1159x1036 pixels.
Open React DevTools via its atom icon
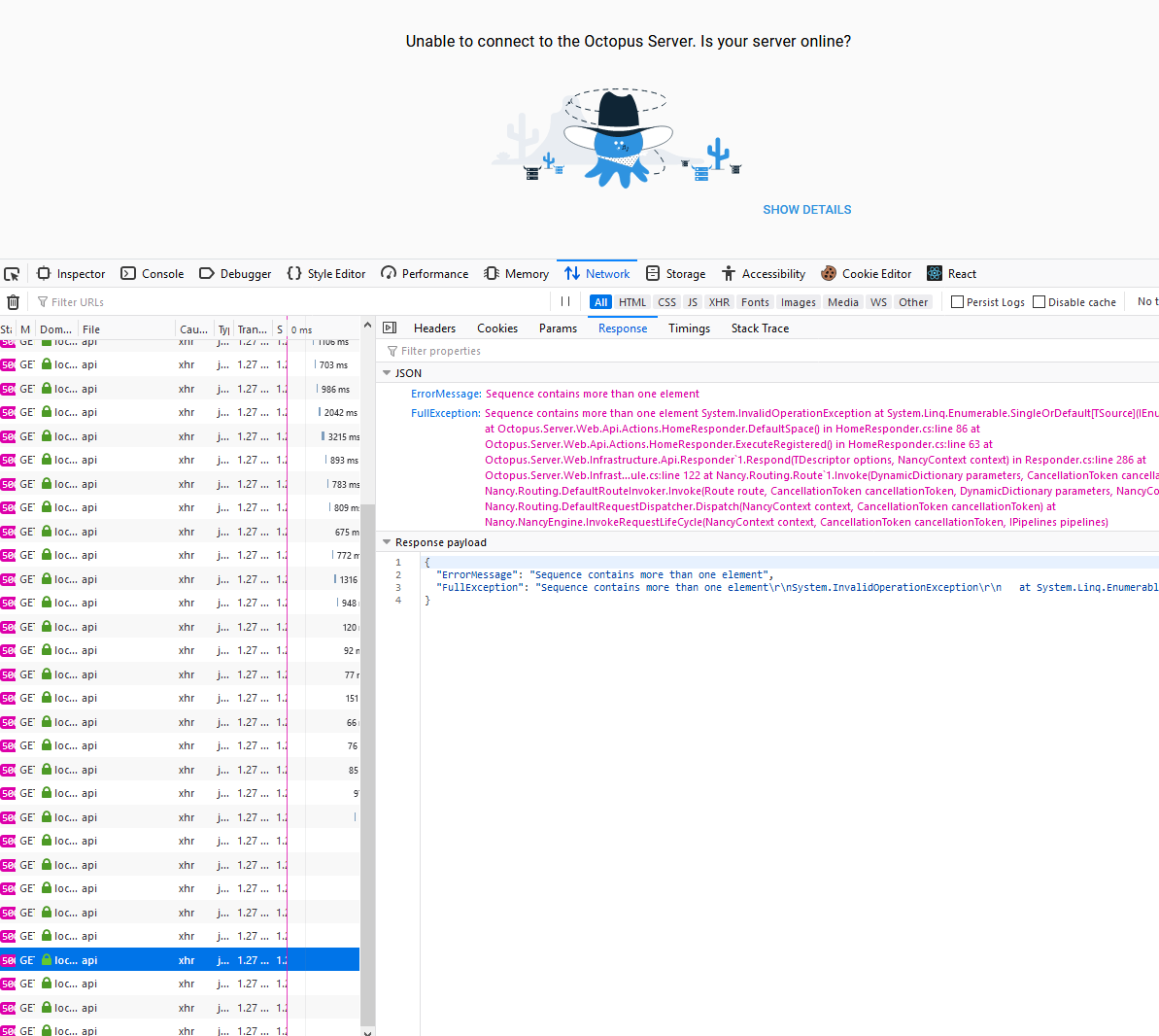click(x=934, y=273)
